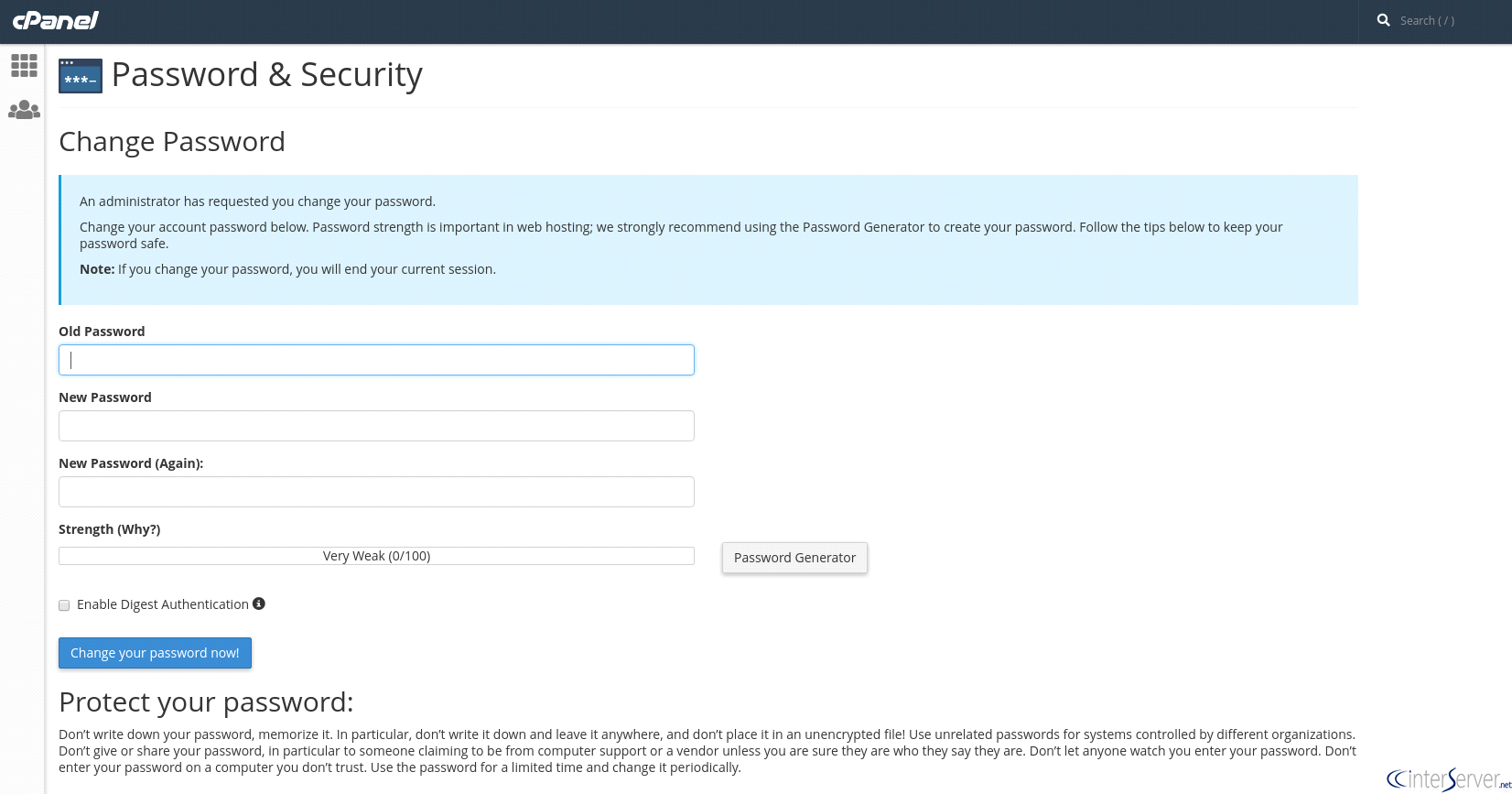Image resolution: width=1512 pixels, height=794 pixels.
Task: Enable Digest Authentication checkbox
Action: click(64, 605)
